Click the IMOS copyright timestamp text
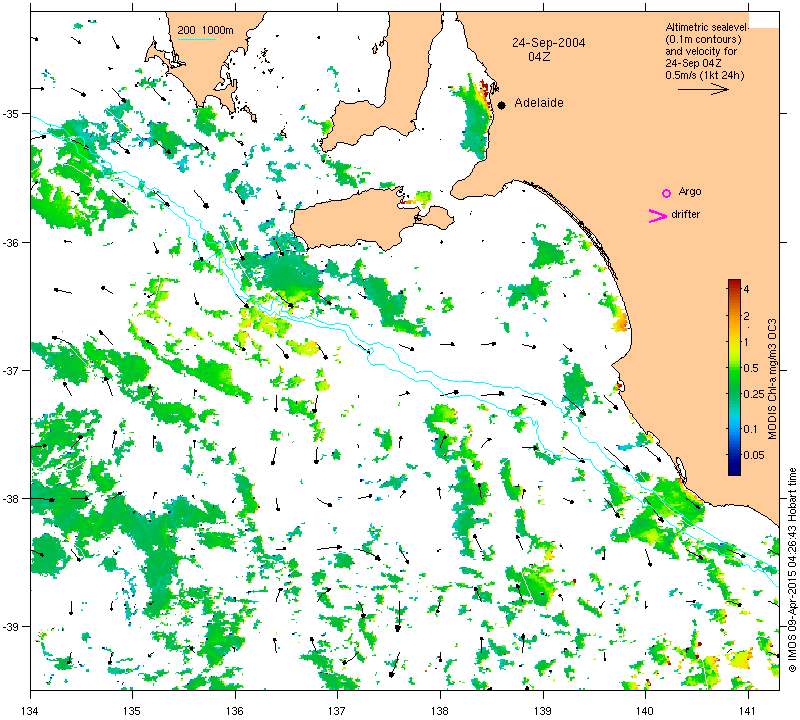 point(792,569)
